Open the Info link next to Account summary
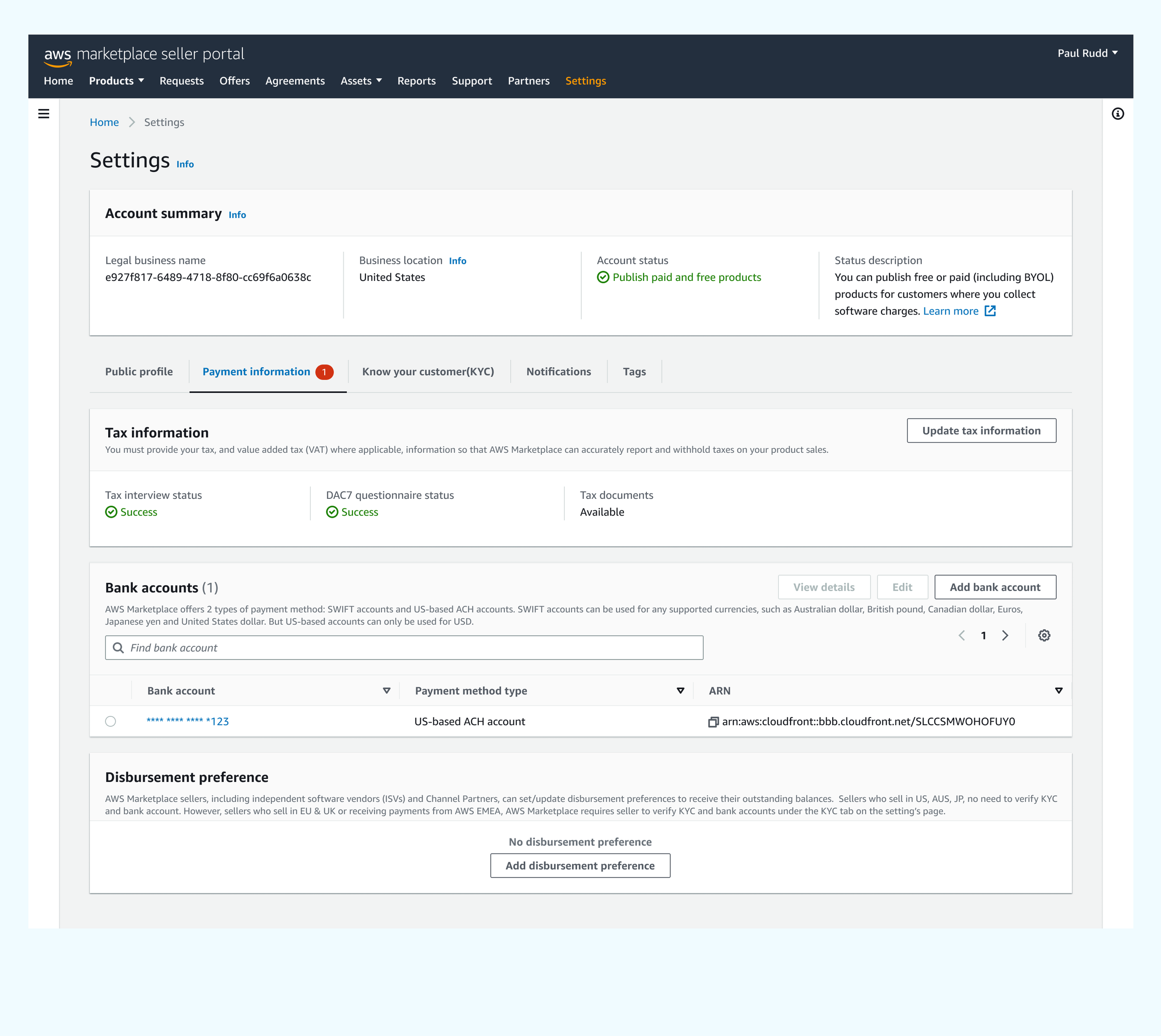Screen dimensions: 1161x1036 [237, 215]
